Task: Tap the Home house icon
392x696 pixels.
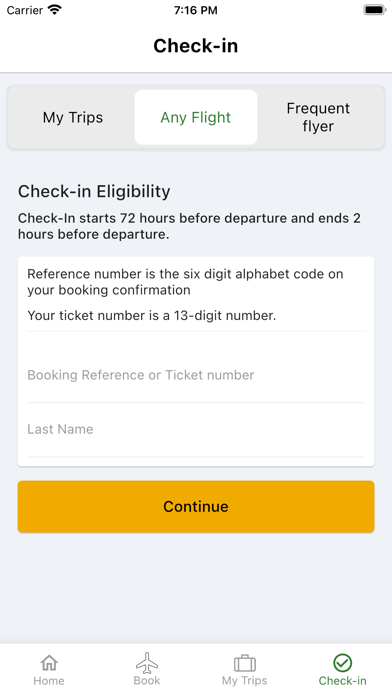Action: (x=49, y=663)
